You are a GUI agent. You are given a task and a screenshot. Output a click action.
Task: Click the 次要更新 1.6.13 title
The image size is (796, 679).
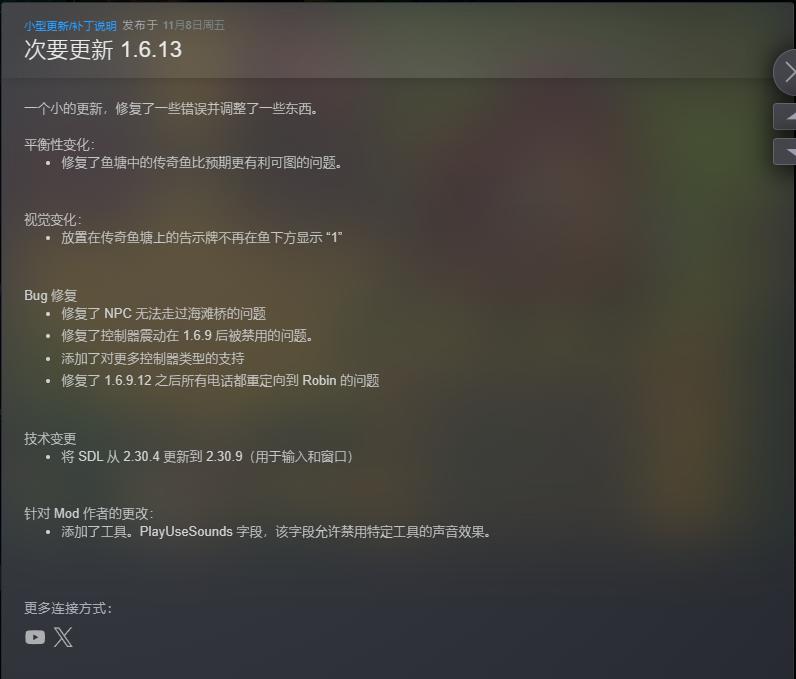[103, 50]
